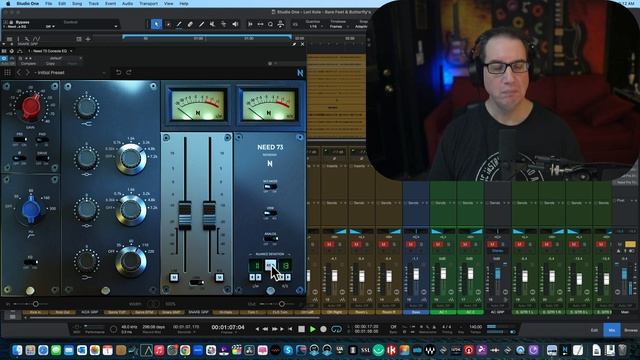Open the File menu
The height and width of the screenshot is (360, 640).
click(x=48, y=3)
